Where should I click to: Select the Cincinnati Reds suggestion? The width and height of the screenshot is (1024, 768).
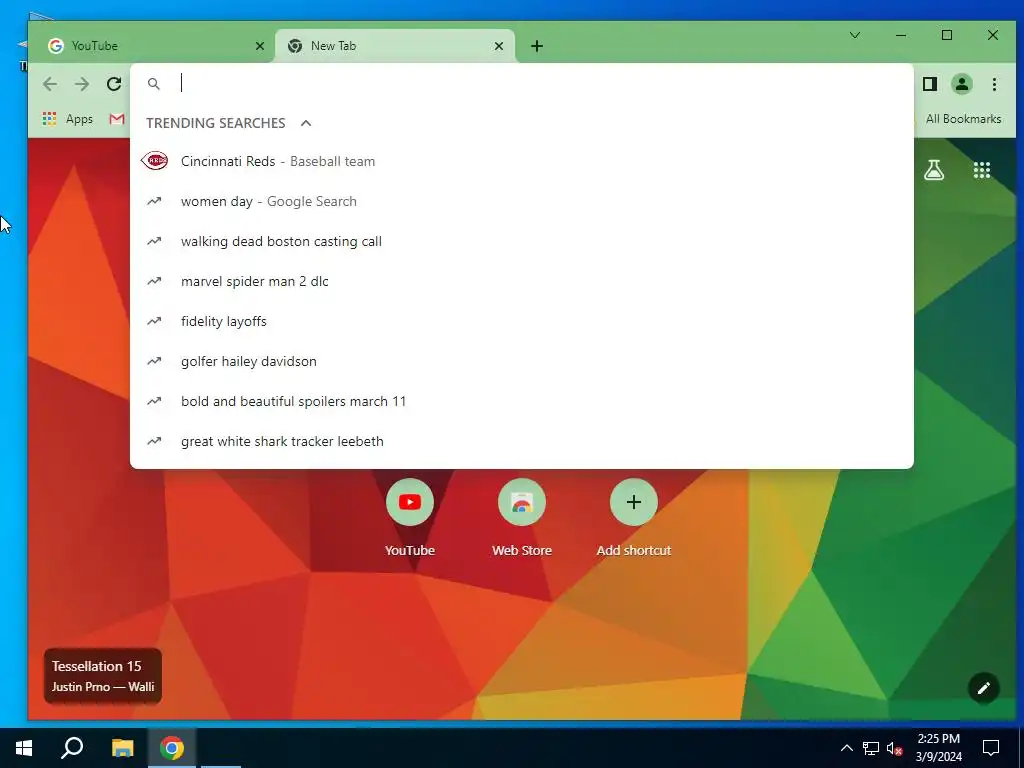(522, 161)
